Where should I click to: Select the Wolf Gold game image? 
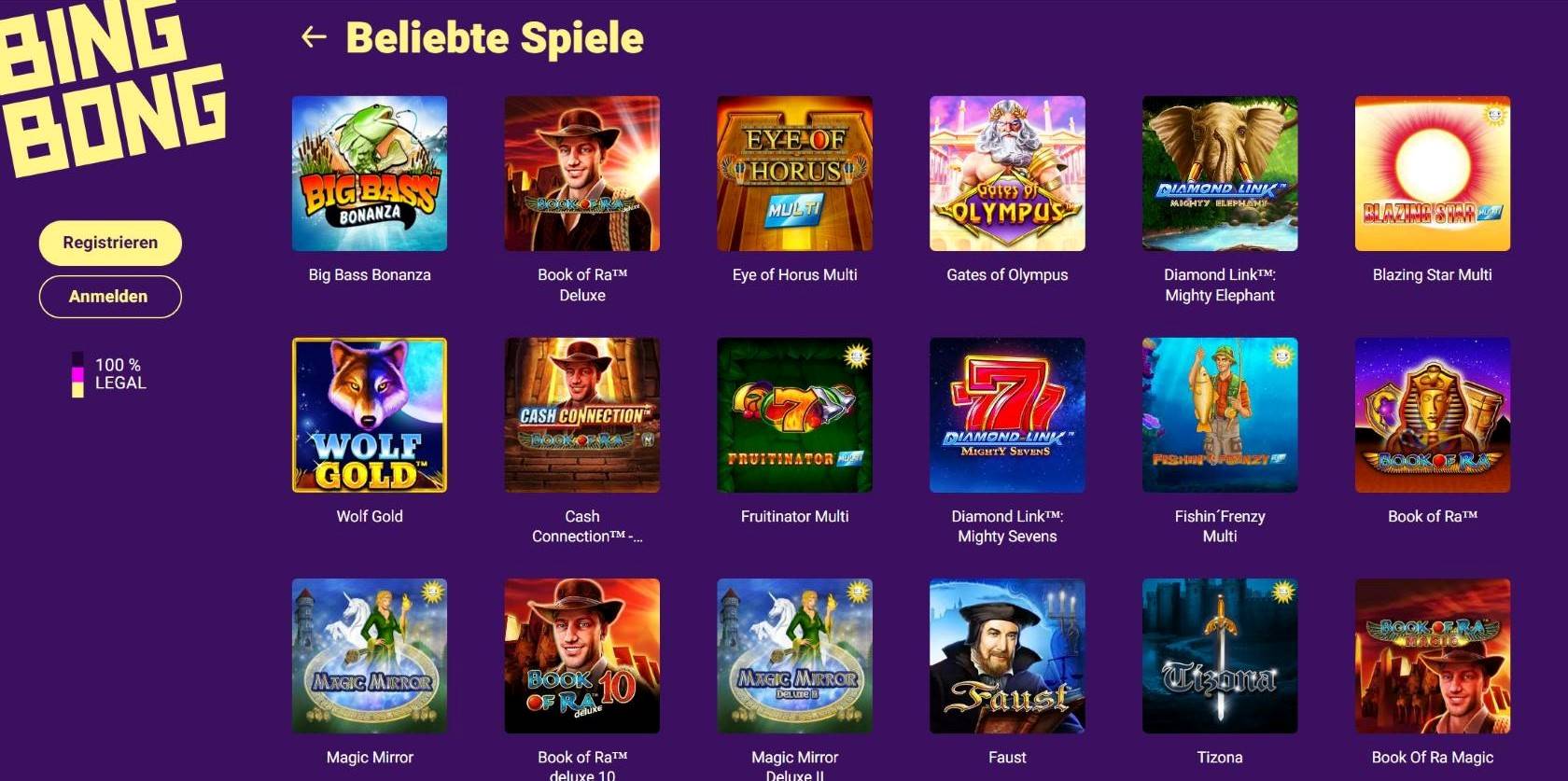coord(370,415)
